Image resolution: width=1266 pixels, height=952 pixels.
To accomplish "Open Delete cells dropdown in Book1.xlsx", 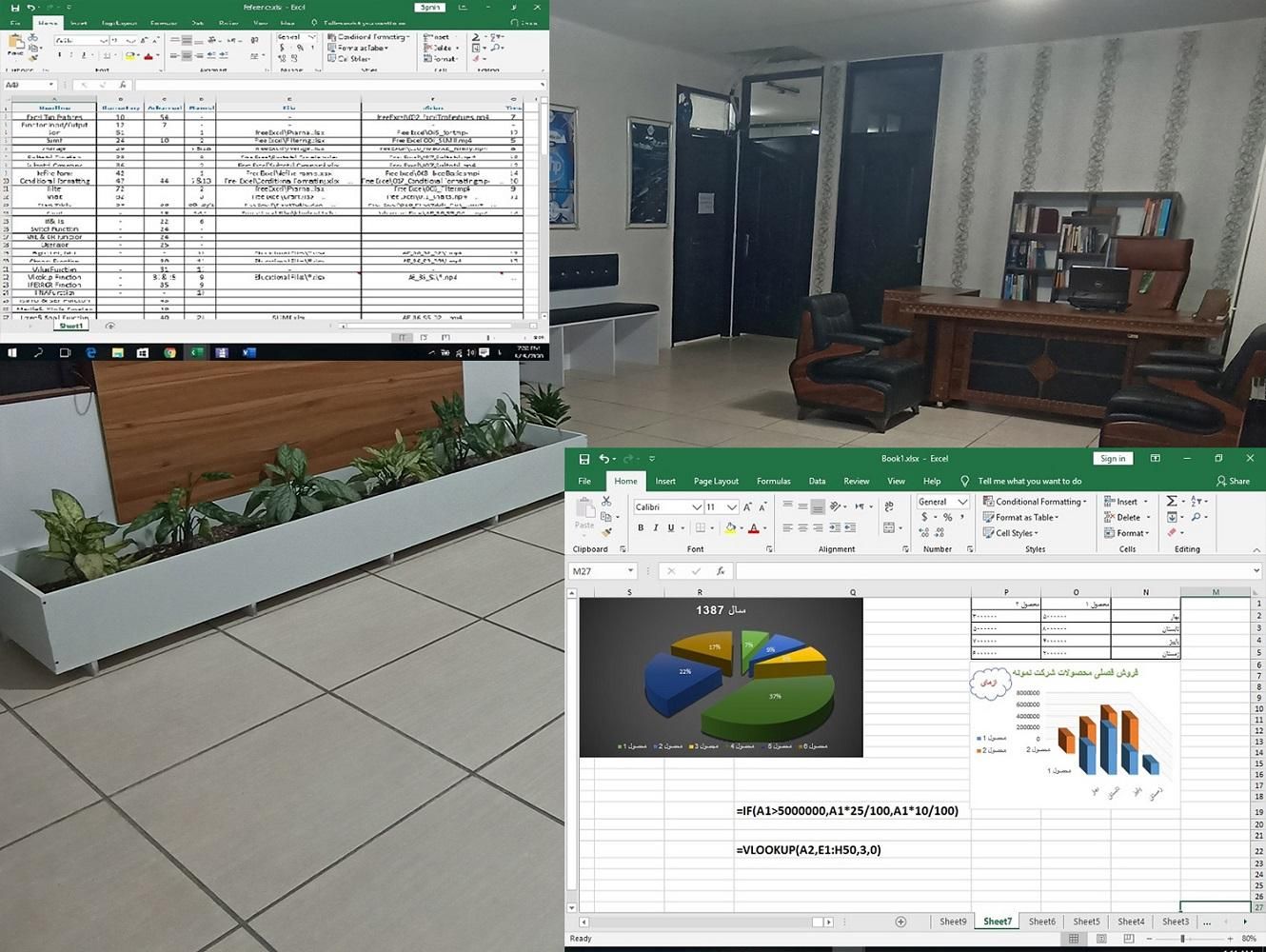I will (1128, 518).
